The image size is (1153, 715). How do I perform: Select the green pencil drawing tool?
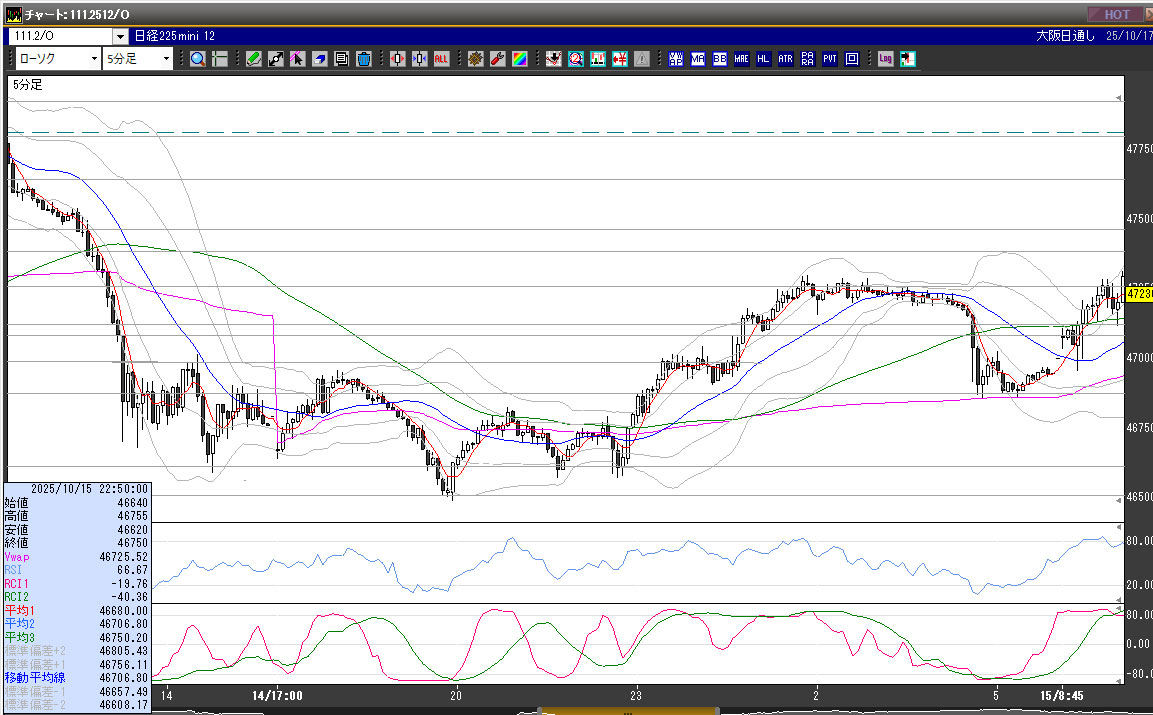[254, 59]
